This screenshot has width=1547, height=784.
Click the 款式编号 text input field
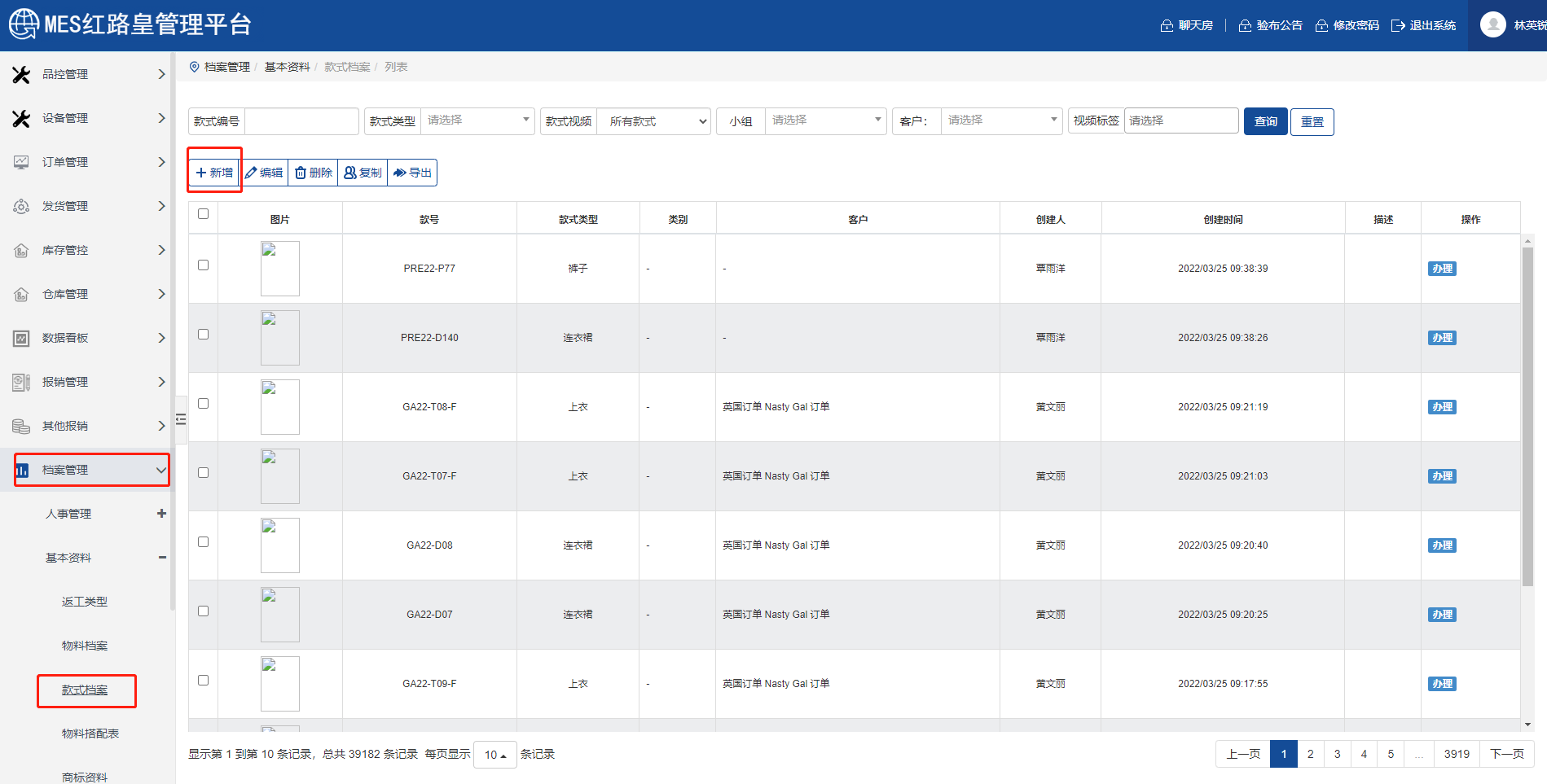click(x=301, y=121)
